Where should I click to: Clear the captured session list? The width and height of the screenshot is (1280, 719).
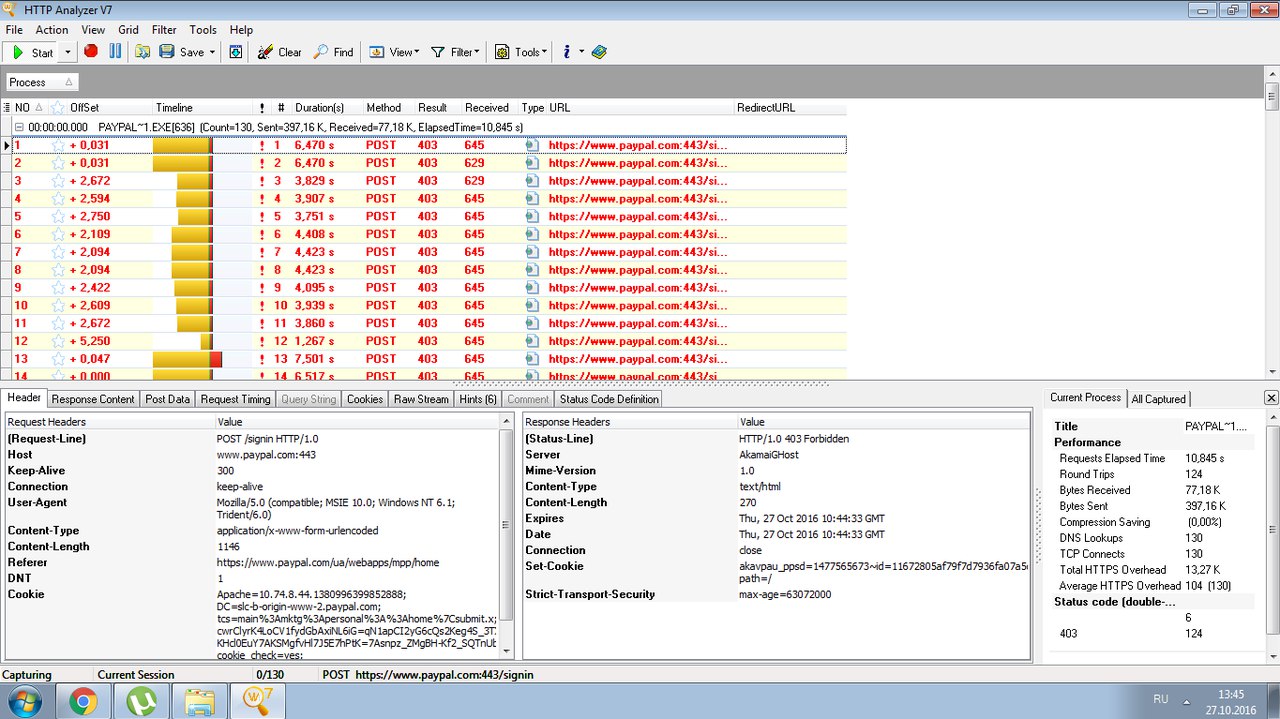(x=279, y=52)
